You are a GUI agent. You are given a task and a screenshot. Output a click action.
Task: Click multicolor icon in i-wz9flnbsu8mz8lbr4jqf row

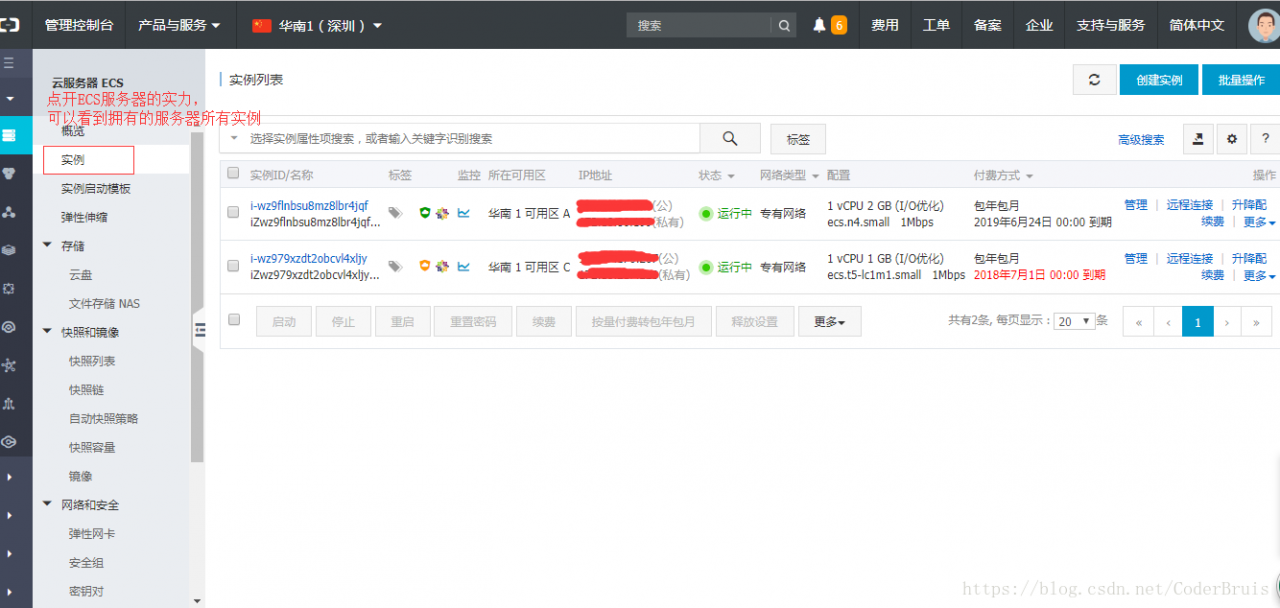click(442, 213)
